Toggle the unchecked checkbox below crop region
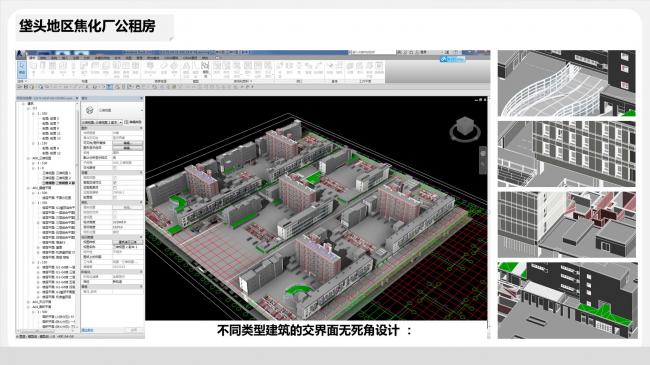650x365 pixels. (x=115, y=187)
